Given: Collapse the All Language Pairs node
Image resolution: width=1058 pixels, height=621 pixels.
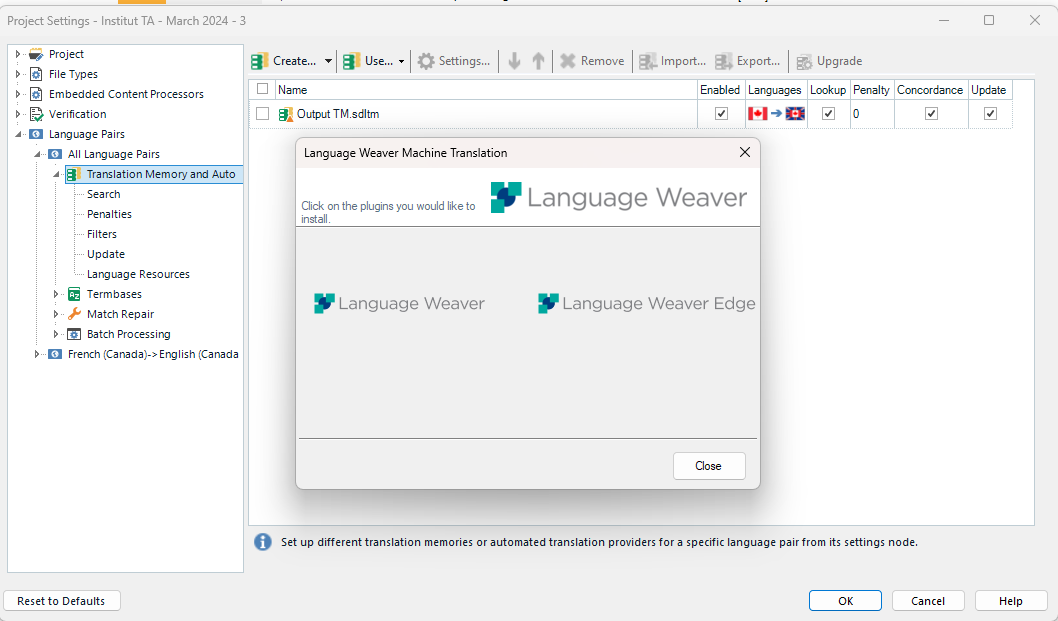Looking at the screenshot, I should point(38,154).
